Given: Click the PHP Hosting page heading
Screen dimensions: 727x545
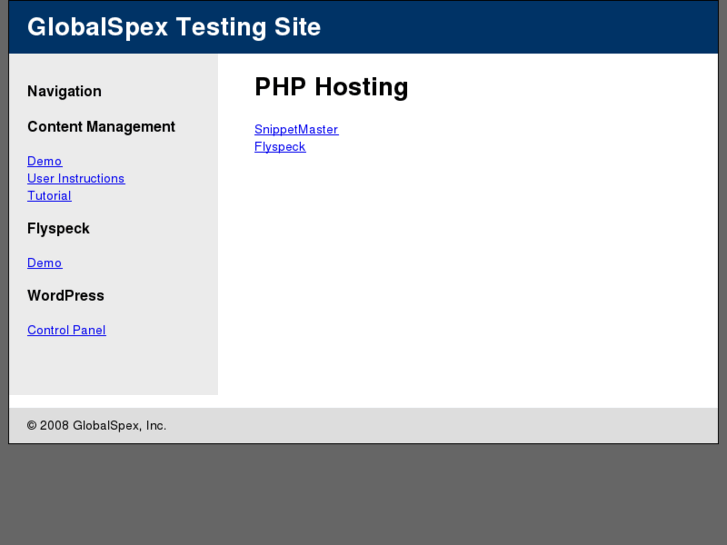Looking at the screenshot, I should 331,87.
